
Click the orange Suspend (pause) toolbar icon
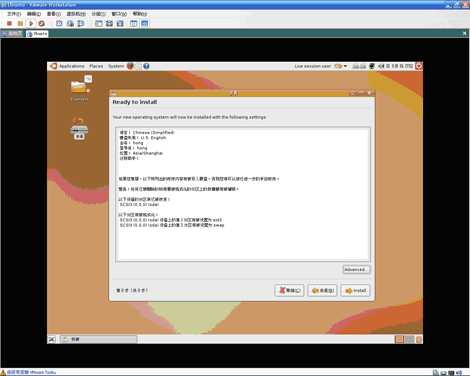tap(20, 23)
